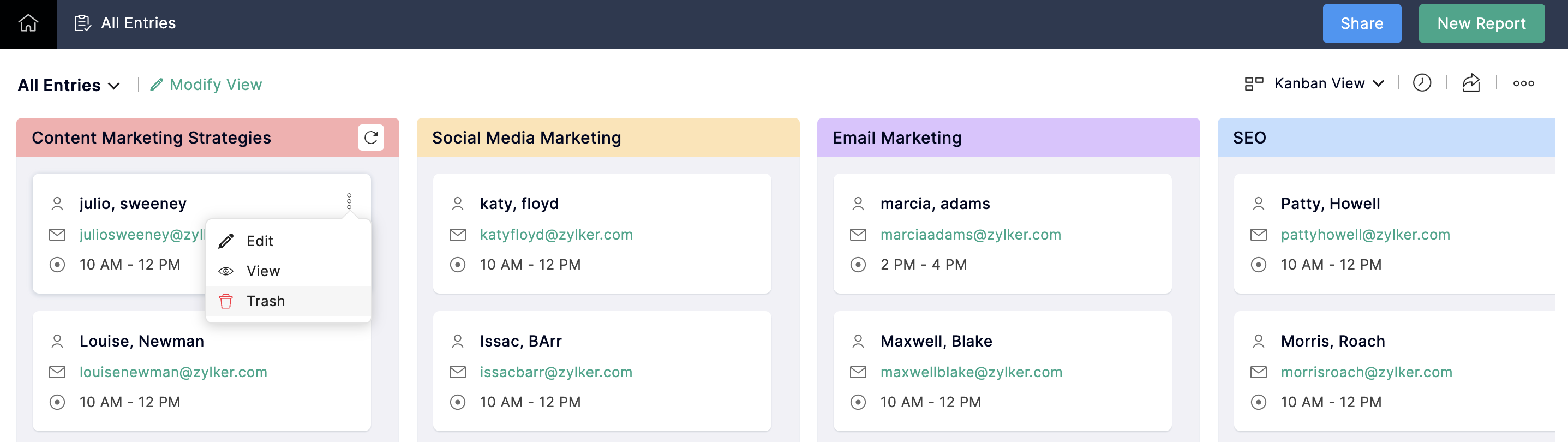Screen dimensions: 1568x442
Task: Open the three-dot more options menu
Action: click(x=1523, y=83)
